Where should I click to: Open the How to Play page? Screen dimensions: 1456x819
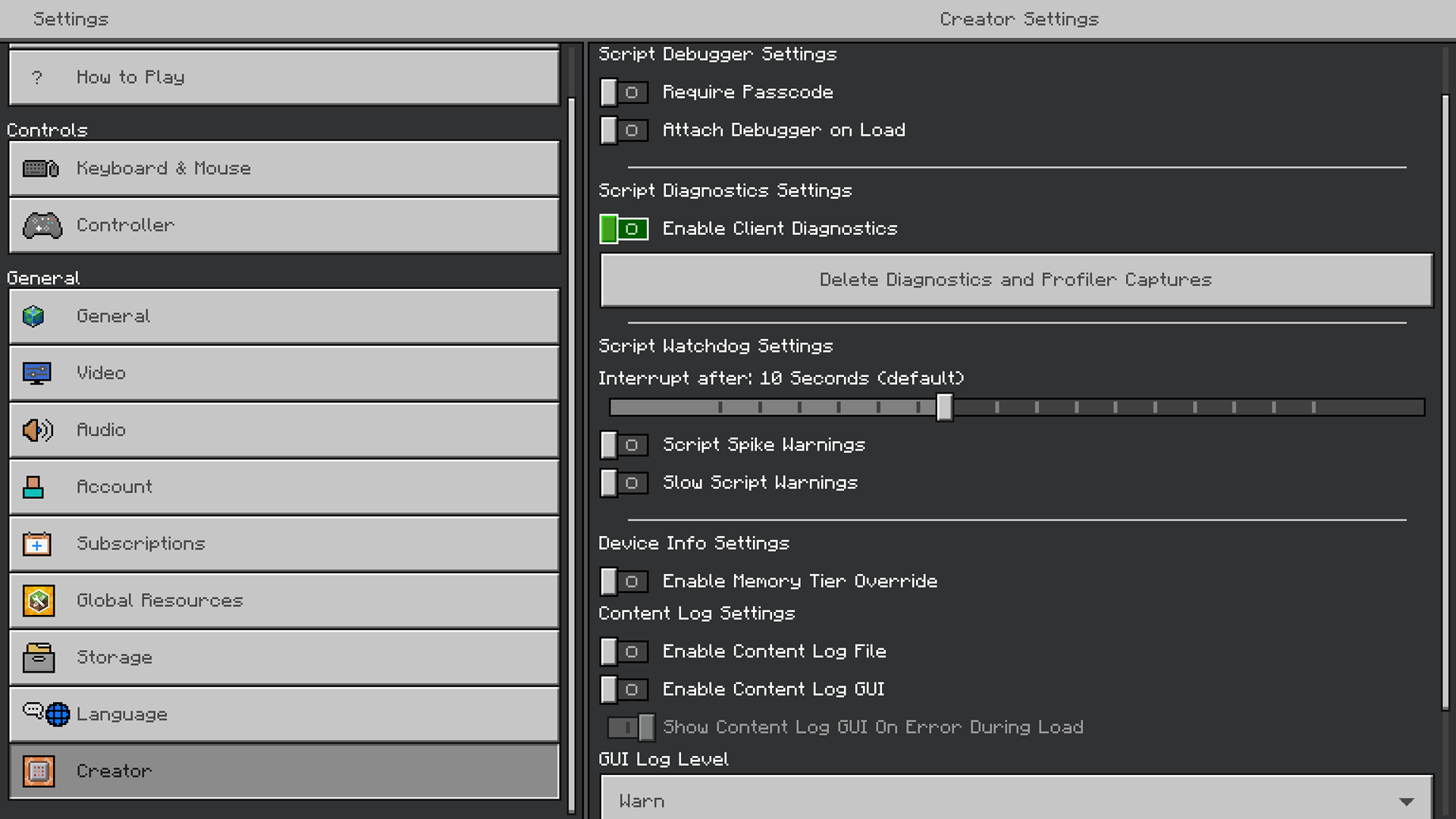click(x=284, y=77)
